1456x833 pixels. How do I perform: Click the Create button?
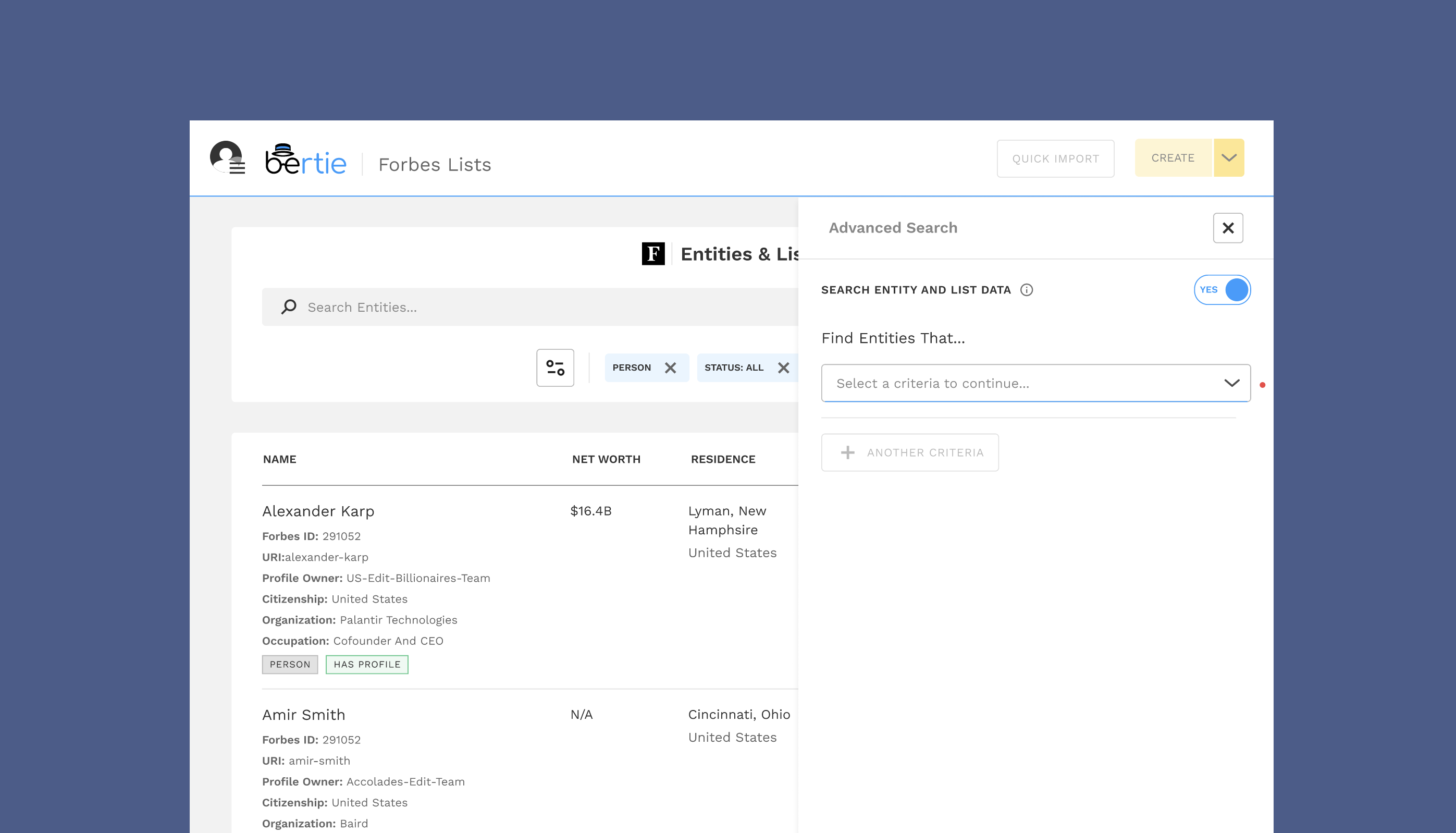point(1173,158)
